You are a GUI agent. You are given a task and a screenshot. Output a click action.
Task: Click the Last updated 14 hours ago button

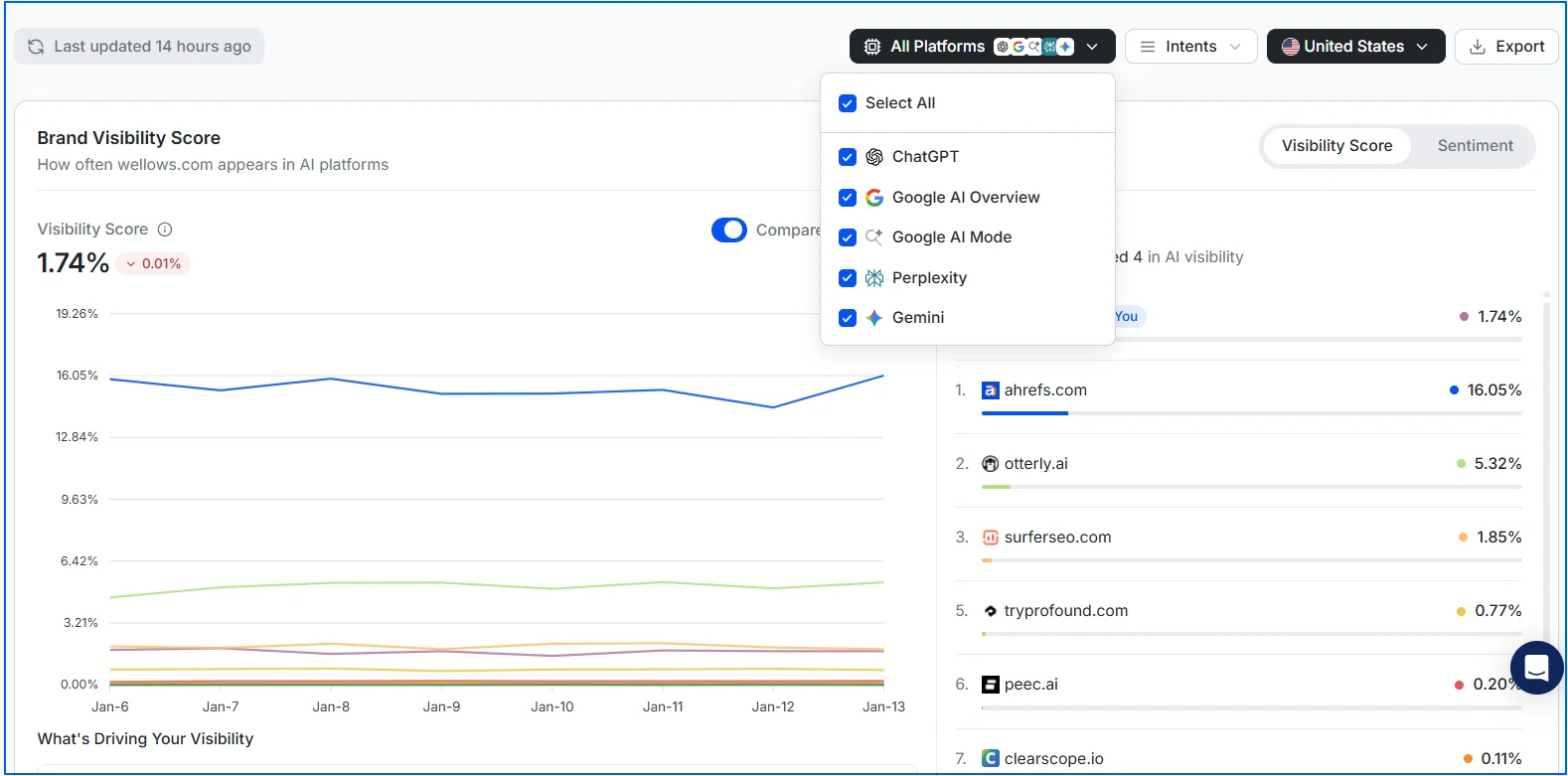pyautogui.click(x=139, y=47)
